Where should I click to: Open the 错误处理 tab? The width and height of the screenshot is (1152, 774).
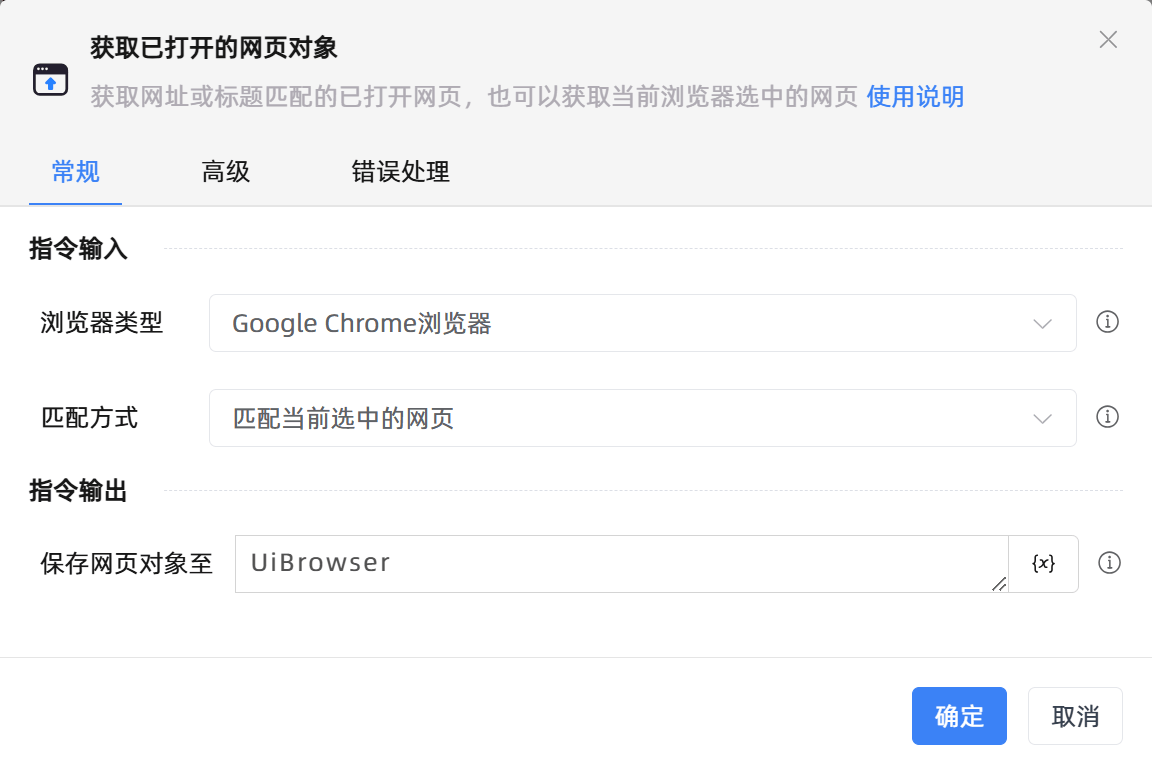pyautogui.click(x=400, y=172)
